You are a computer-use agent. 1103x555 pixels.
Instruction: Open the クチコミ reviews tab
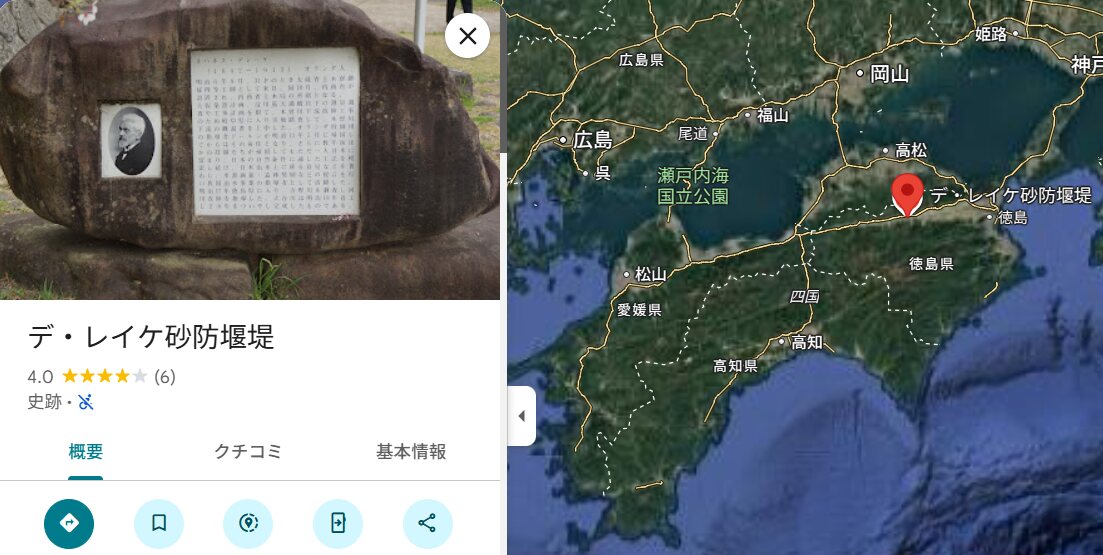point(248,452)
